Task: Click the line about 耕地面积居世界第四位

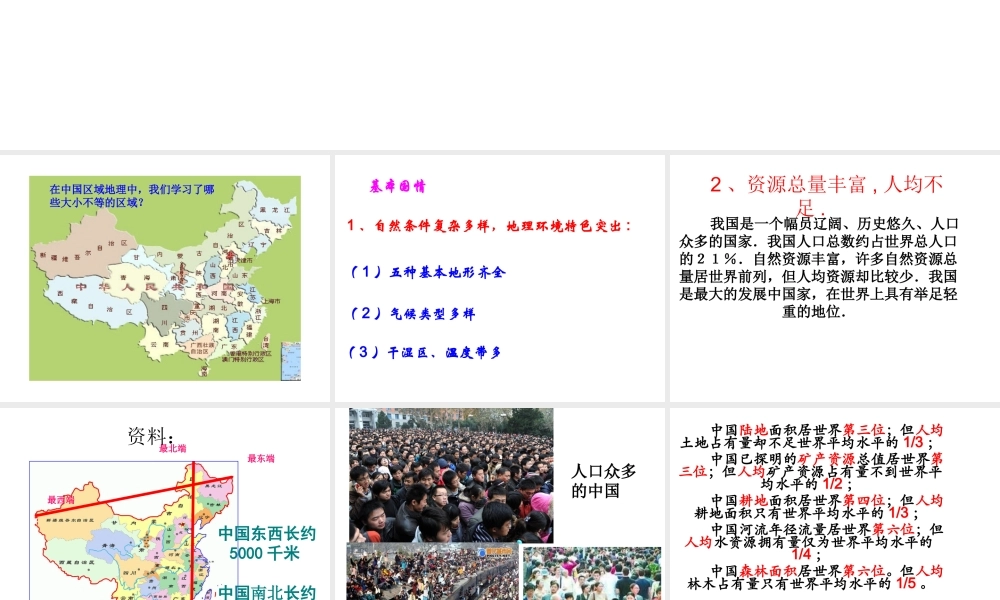Action: (818, 507)
